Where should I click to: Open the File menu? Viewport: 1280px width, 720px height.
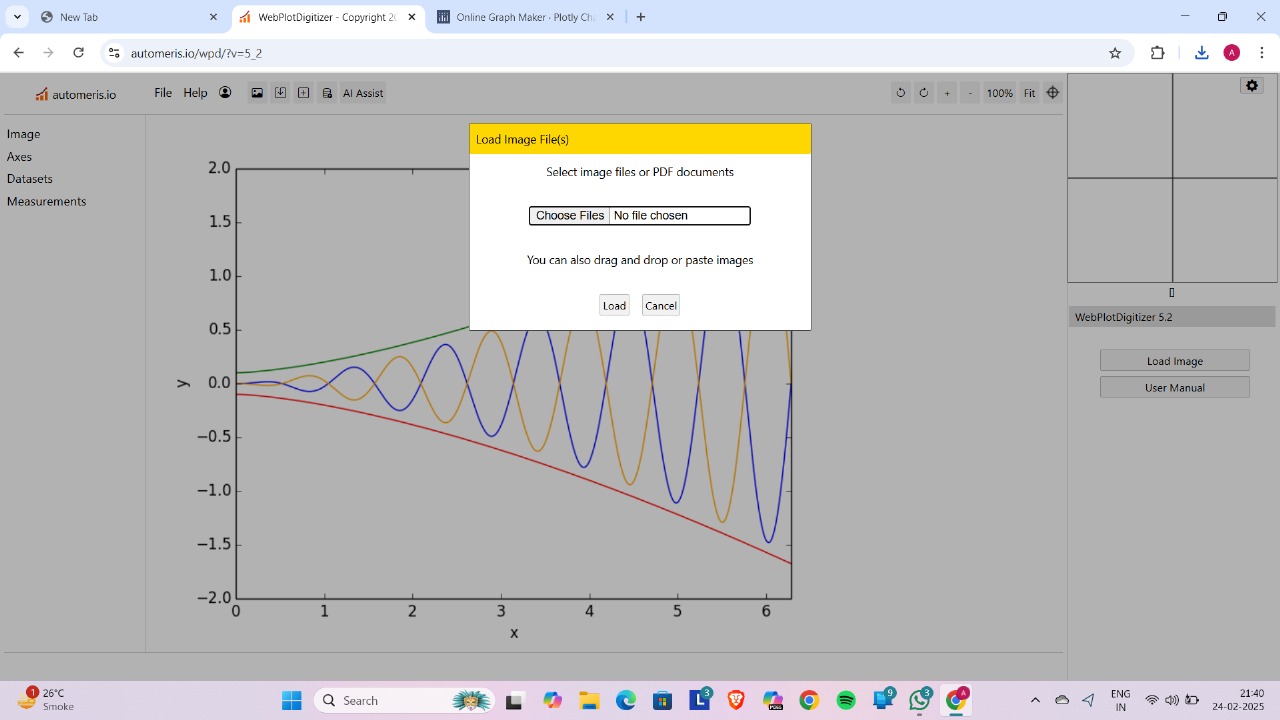(162, 92)
